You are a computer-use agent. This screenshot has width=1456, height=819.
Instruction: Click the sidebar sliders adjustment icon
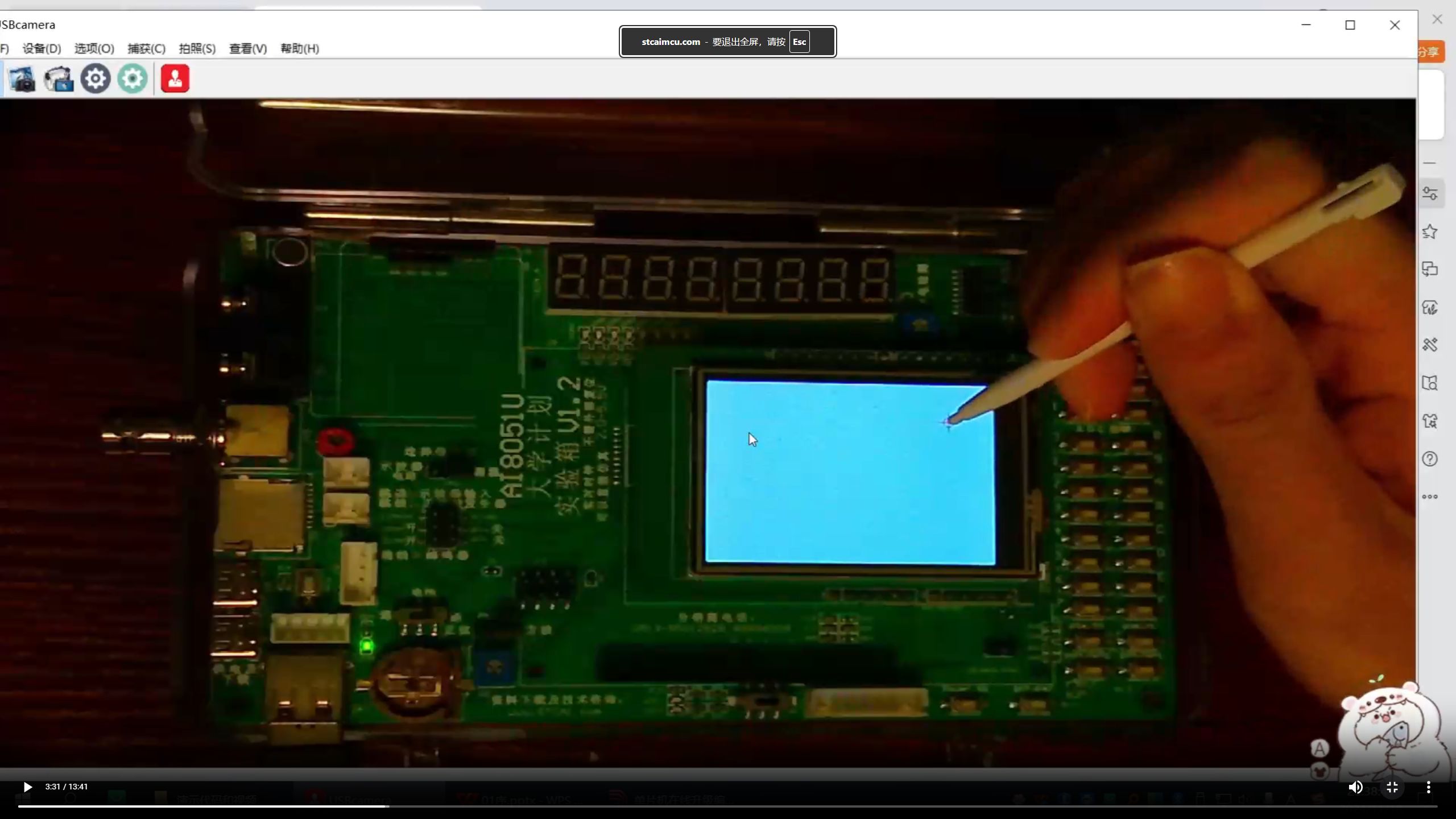tap(1430, 193)
